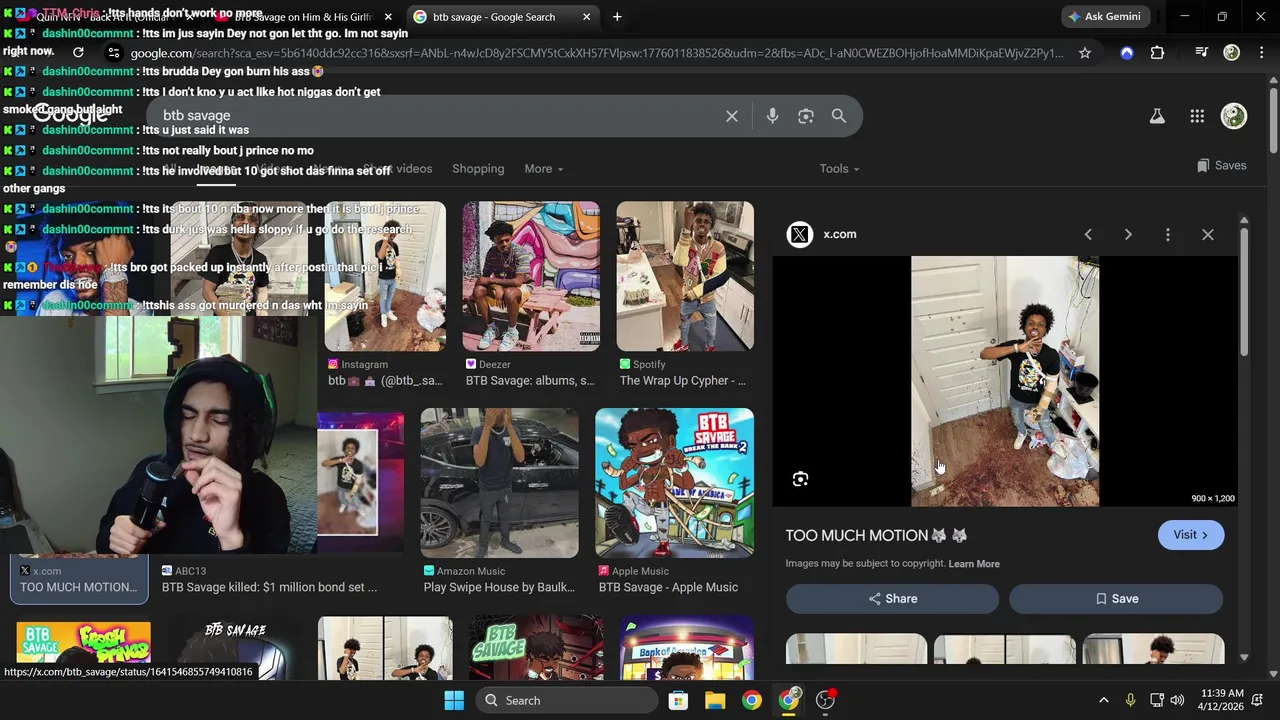Clear the search box with the X icon
The height and width of the screenshot is (720, 1280).
732,116
